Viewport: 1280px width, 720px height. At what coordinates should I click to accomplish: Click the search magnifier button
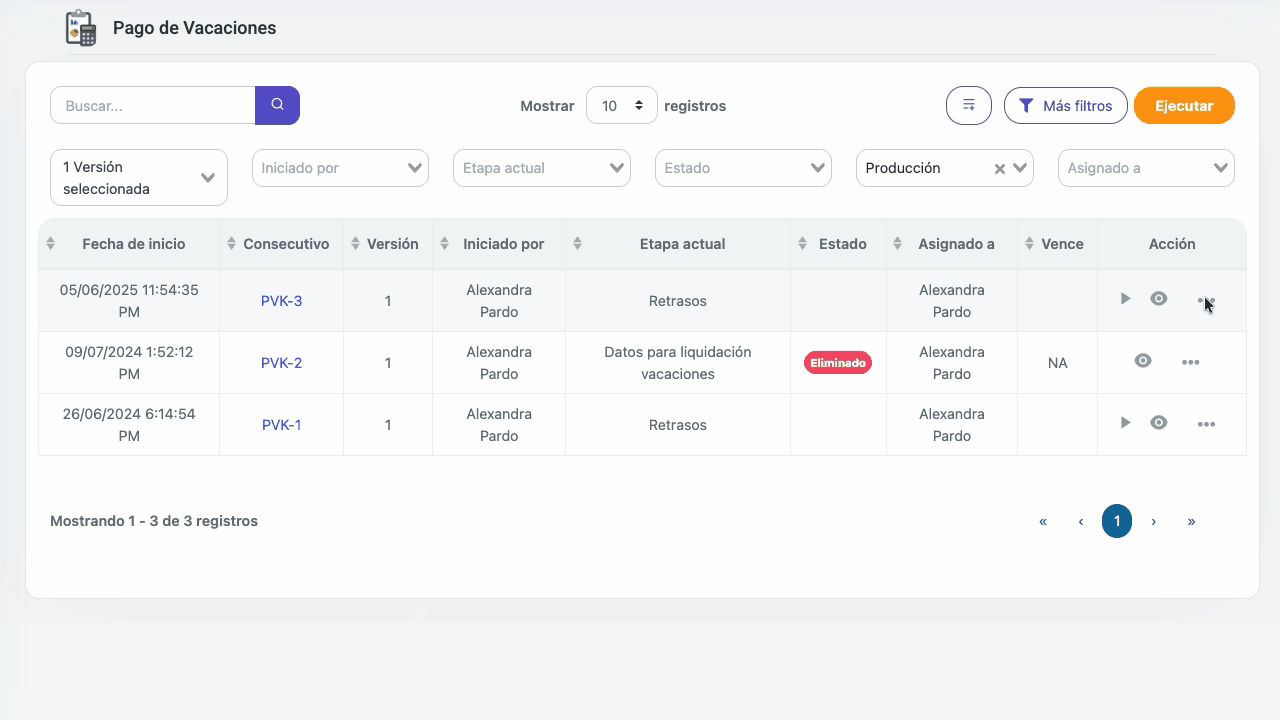pos(277,105)
